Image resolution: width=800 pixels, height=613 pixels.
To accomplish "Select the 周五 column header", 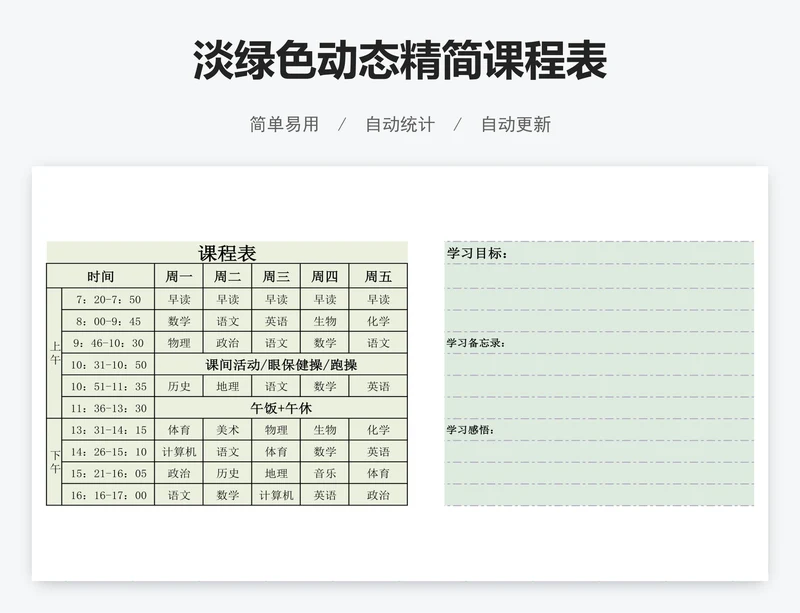I will pos(378,276).
